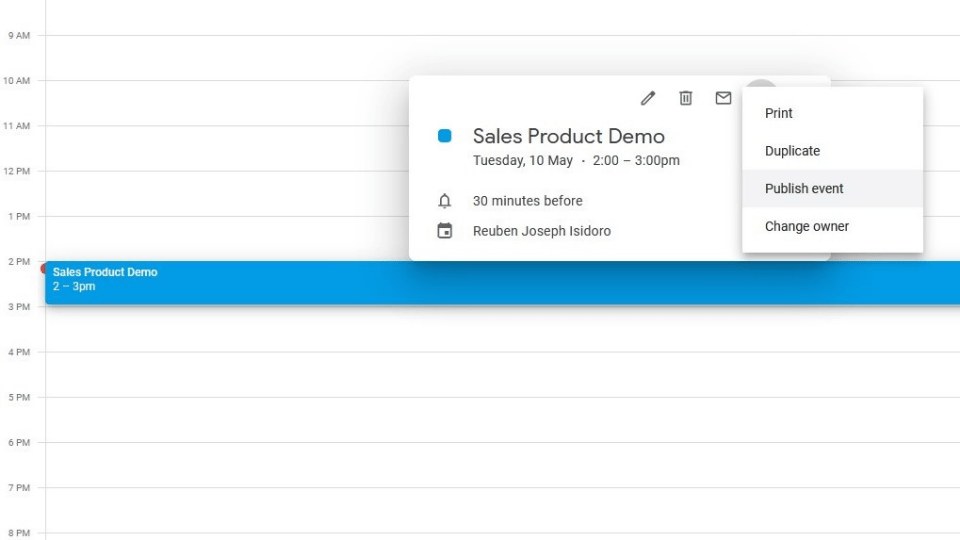Click the Sales Product Demo popup title
The image size is (960, 540).
click(569, 136)
